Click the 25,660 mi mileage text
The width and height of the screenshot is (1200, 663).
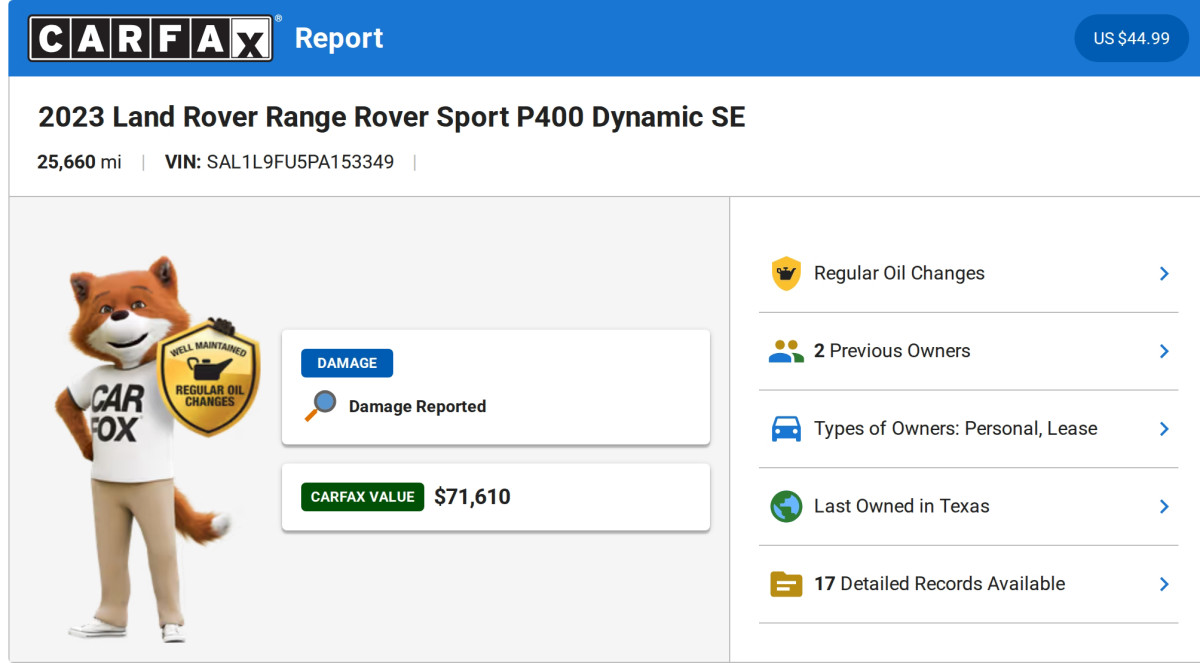point(79,162)
